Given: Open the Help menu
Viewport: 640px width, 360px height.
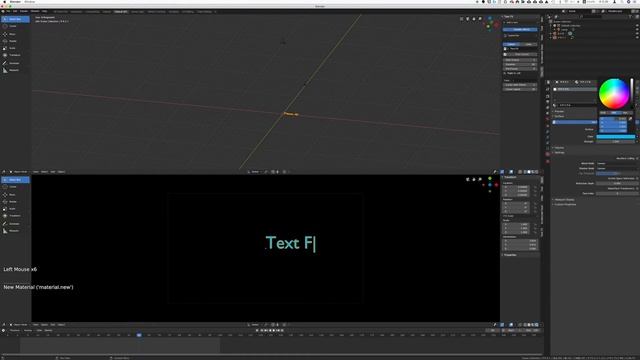Looking at the screenshot, I should (44, 11).
